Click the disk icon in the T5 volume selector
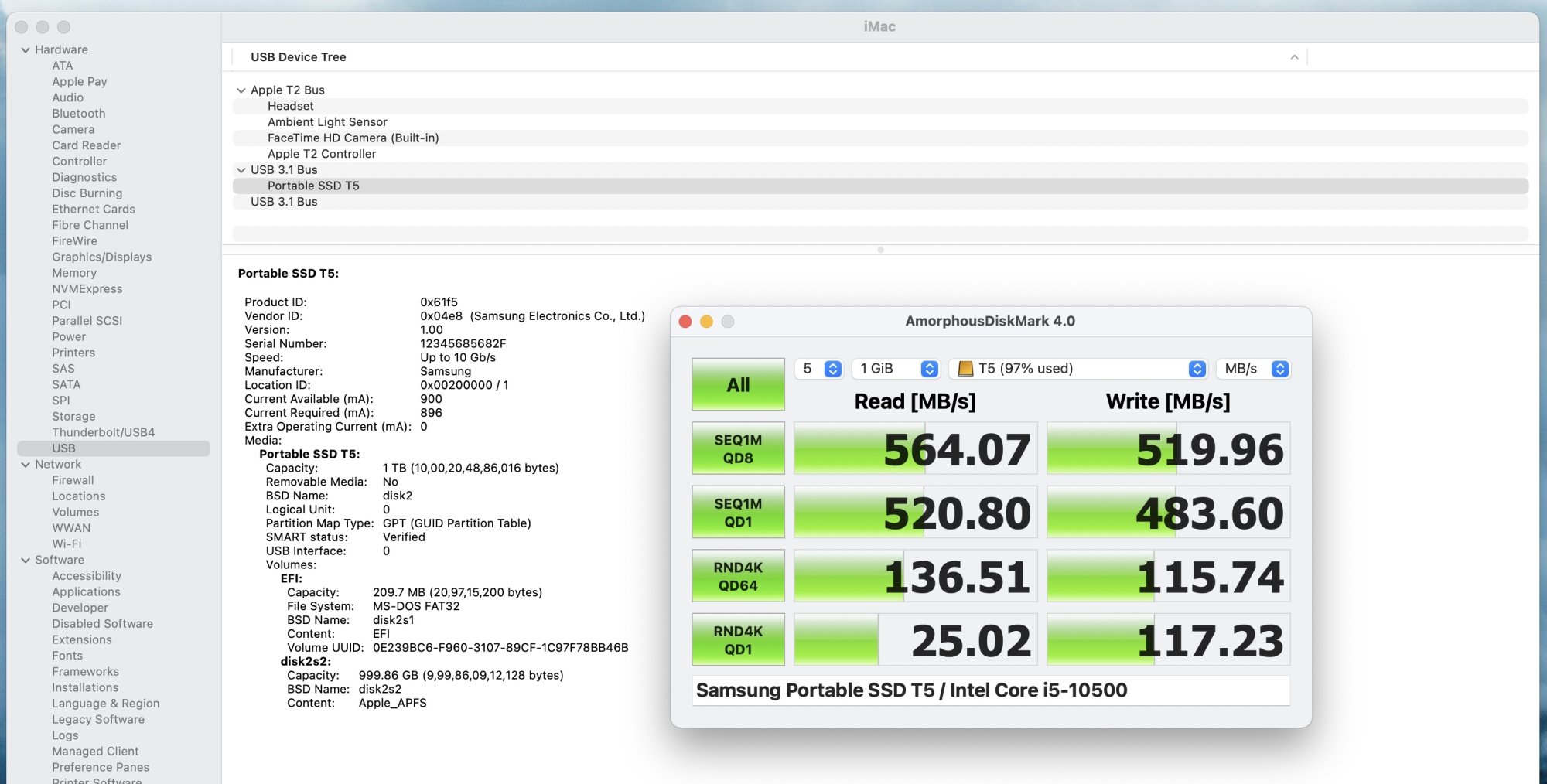The width and height of the screenshot is (1547, 784). tap(965, 369)
